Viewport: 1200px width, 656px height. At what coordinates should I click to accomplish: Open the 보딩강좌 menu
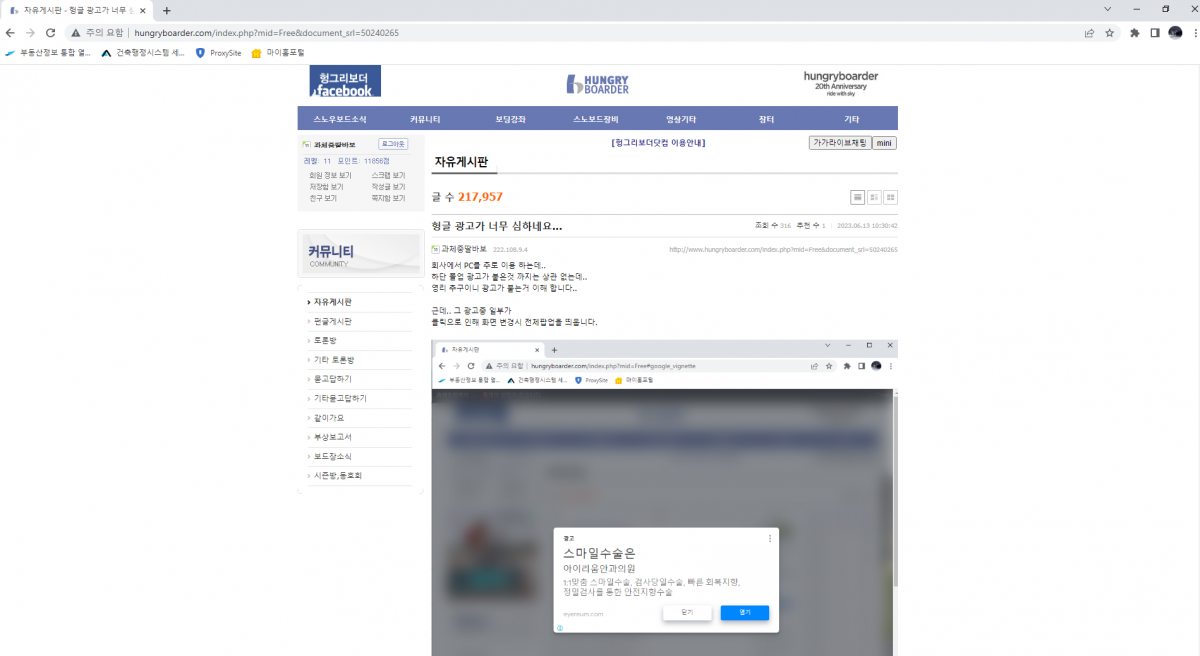pos(510,119)
